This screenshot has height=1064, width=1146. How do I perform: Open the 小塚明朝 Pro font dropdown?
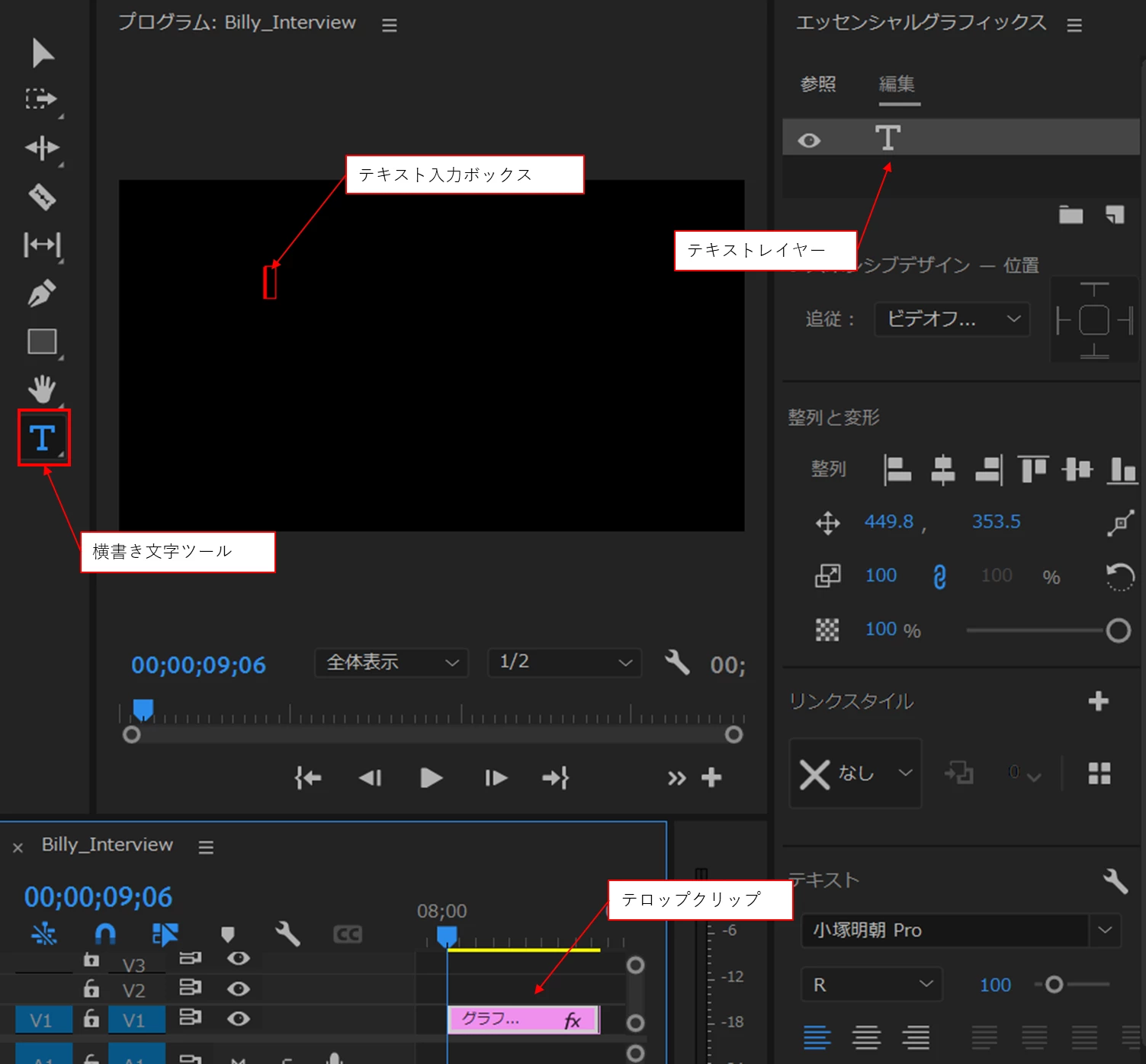tap(961, 931)
